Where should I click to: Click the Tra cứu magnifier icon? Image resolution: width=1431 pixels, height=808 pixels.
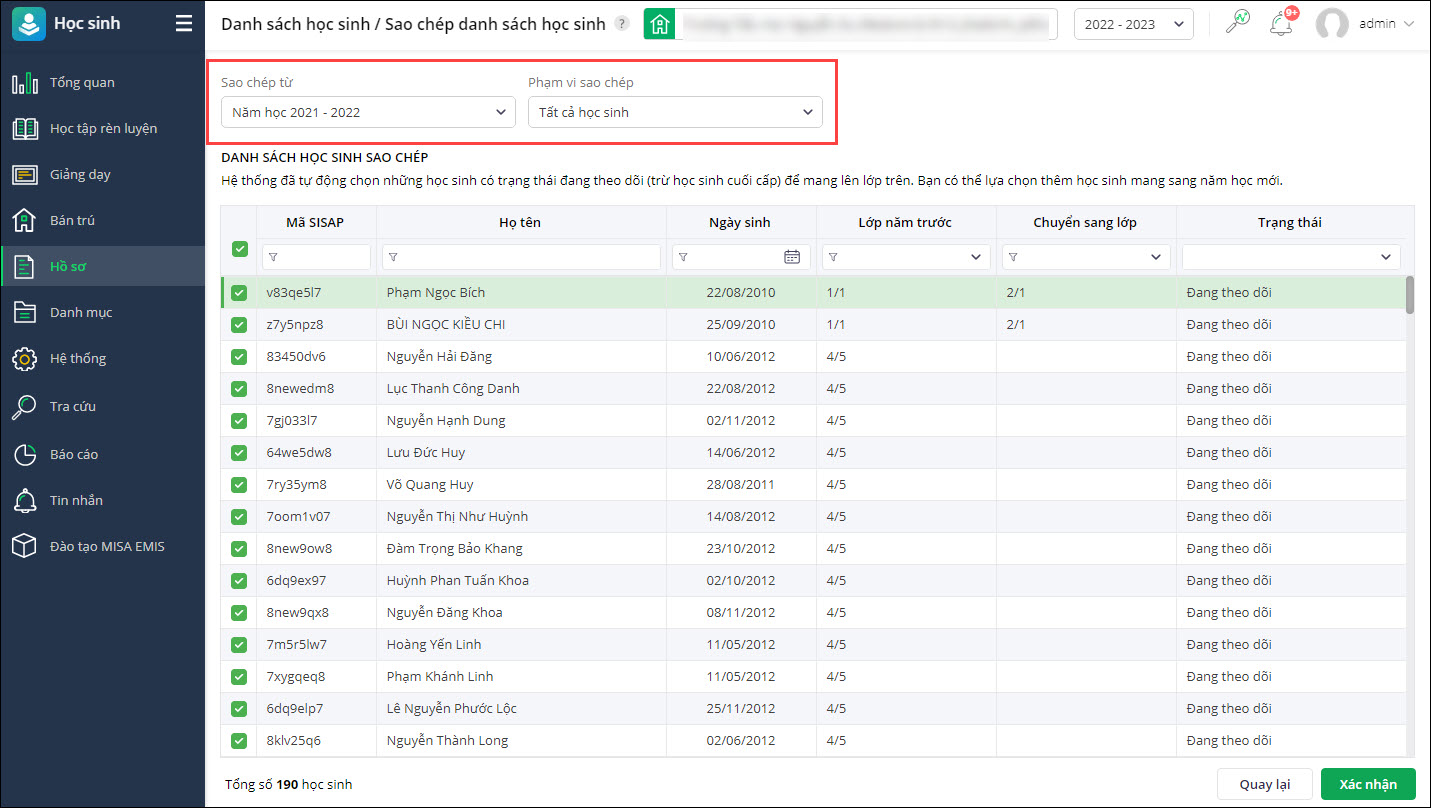pyautogui.click(x=25, y=407)
